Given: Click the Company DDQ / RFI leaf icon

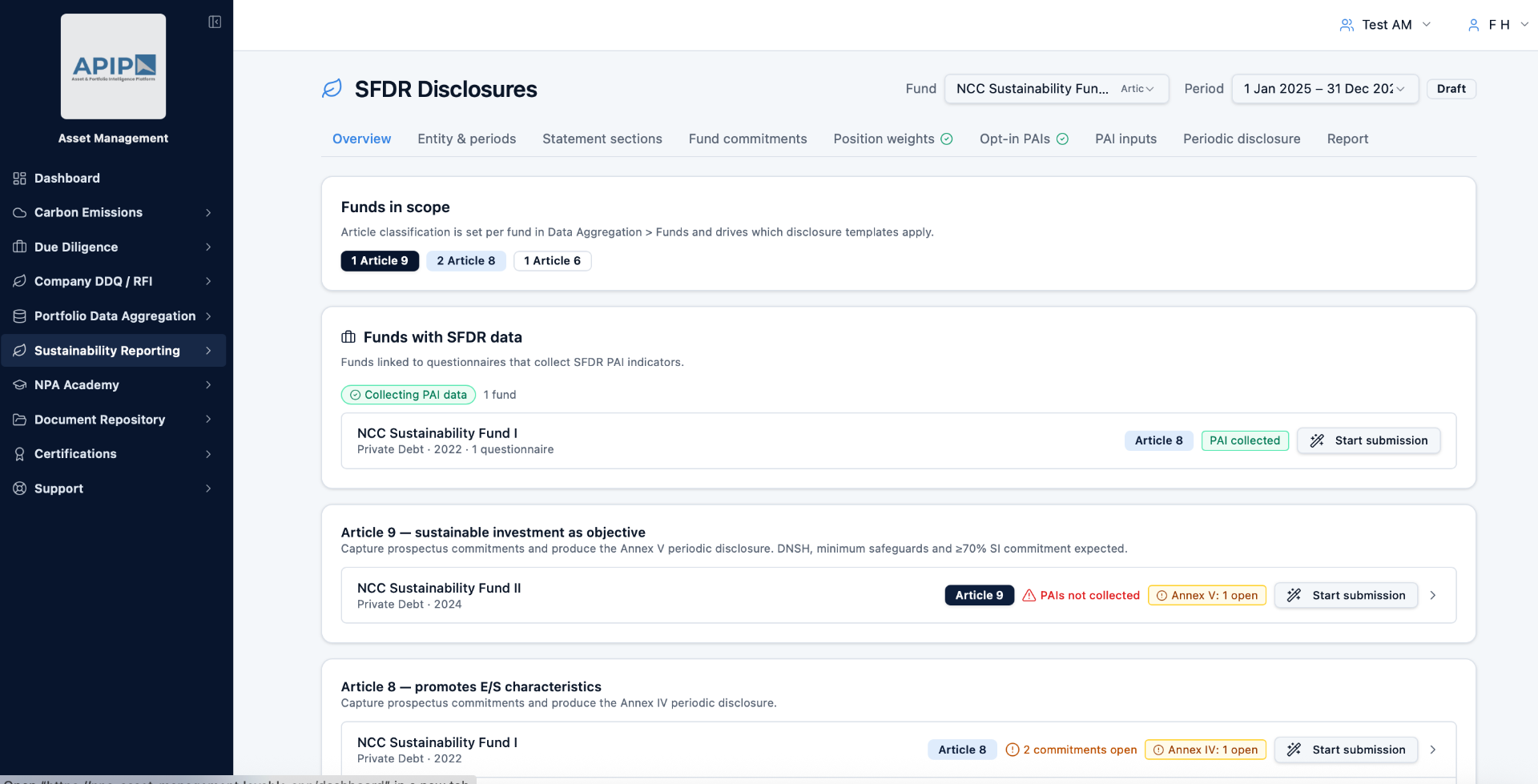Looking at the screenshot, I should click(x=20, y=281).
